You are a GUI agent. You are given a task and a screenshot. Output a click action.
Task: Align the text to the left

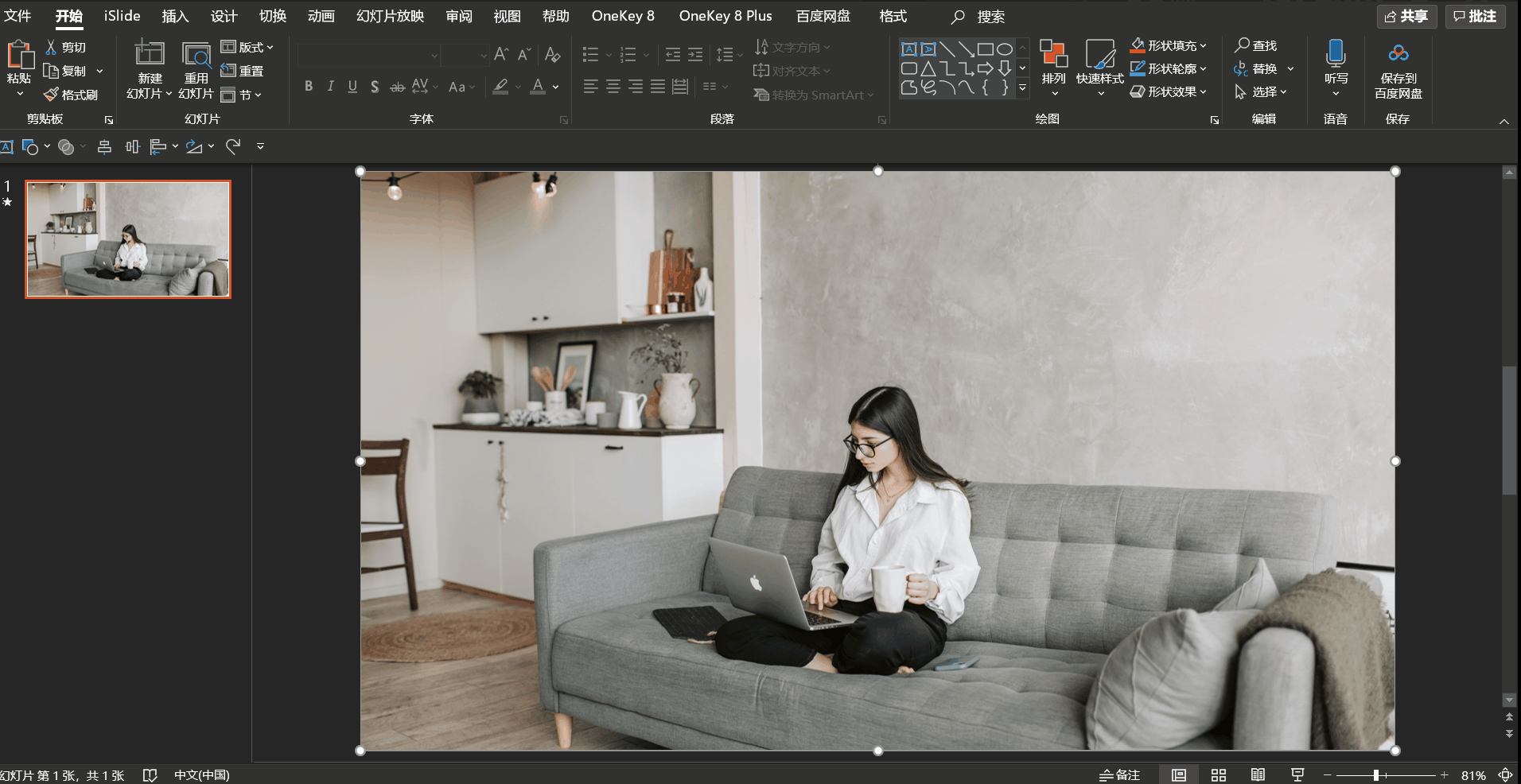[x=590, y=87]
